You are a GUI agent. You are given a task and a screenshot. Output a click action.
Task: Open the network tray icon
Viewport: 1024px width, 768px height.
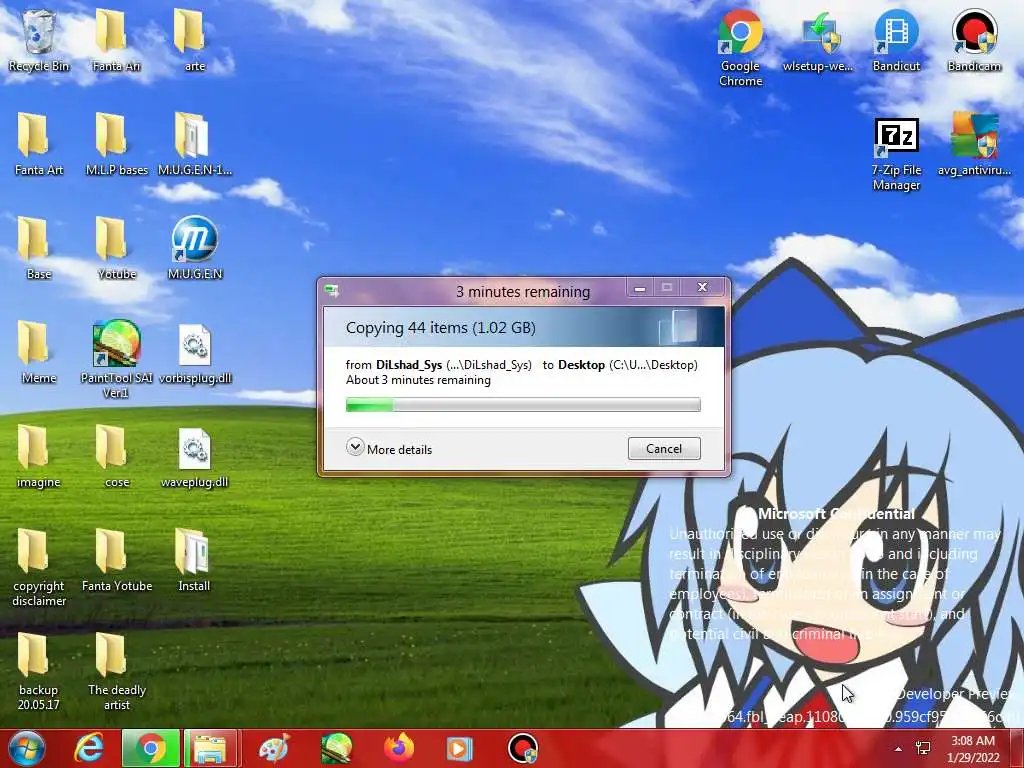click(x=923, y=748)
